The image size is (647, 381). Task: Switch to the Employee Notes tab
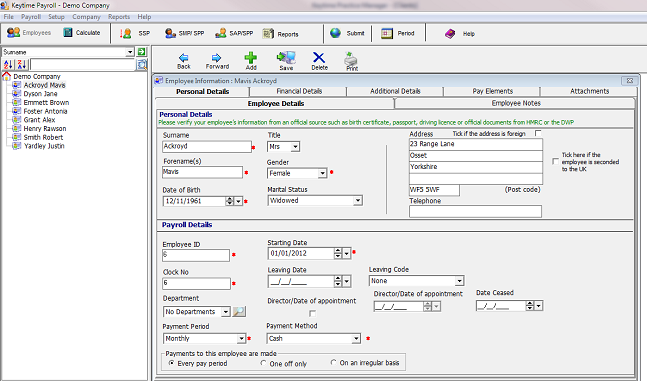pyautogui.click(x=516, y=103)
